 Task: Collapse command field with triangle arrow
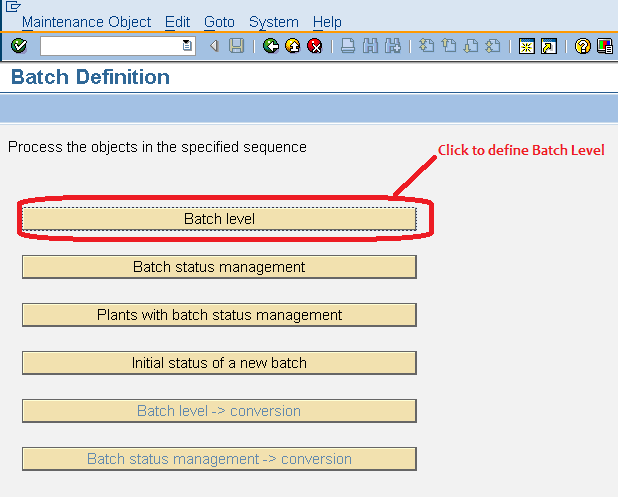214,46
